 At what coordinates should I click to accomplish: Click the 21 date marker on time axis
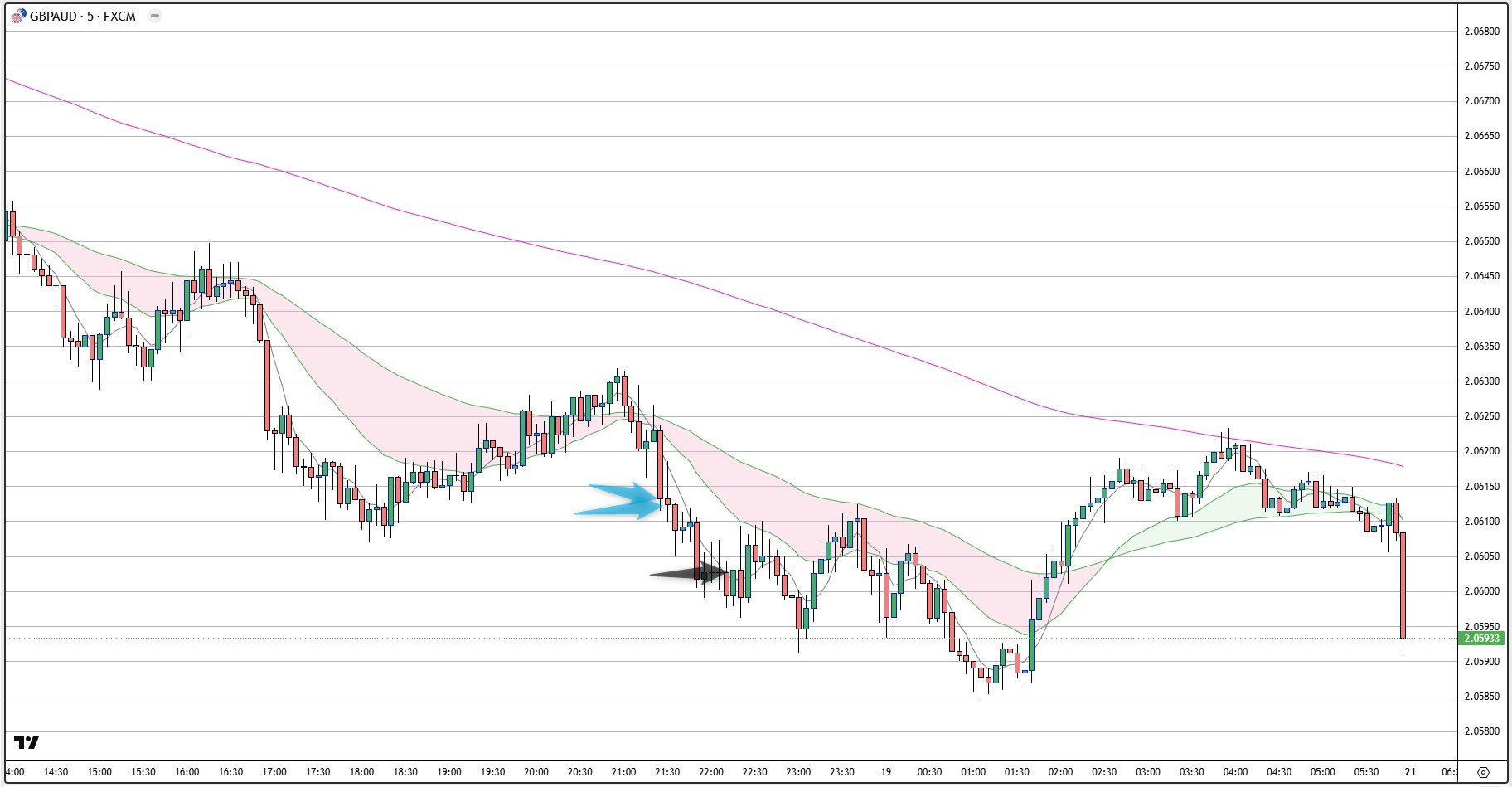coord(1411,772)
